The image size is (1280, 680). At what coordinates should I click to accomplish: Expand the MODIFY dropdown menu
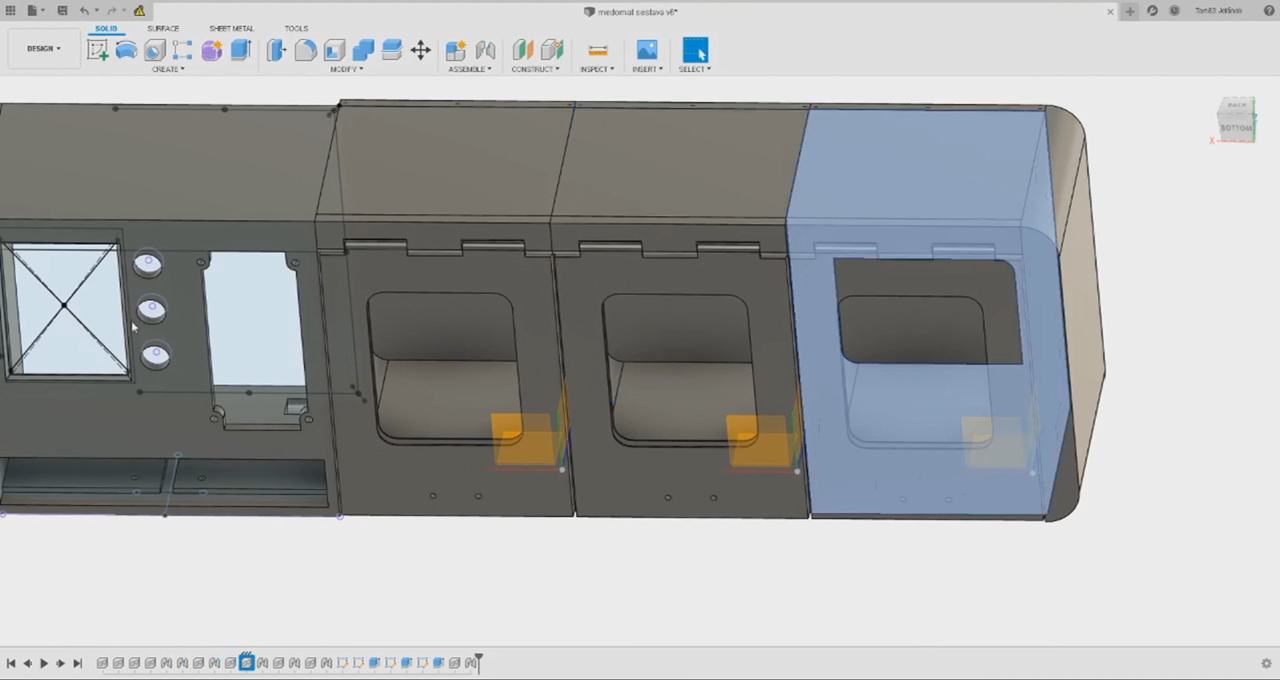[346, 69]
